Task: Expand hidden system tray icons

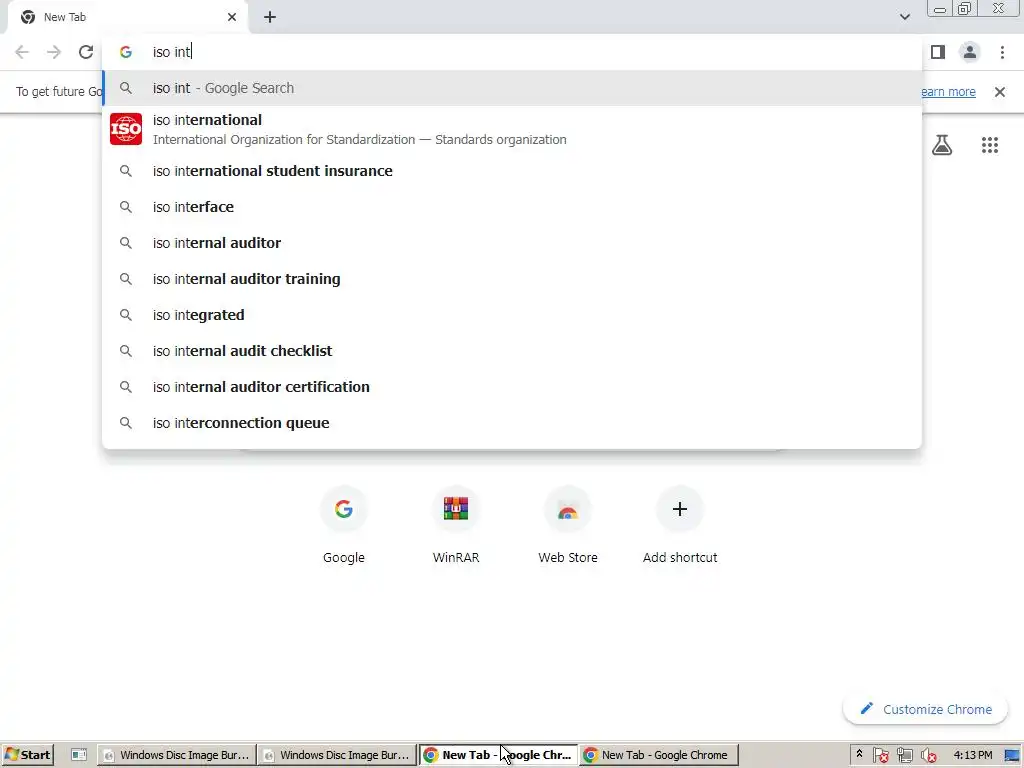Action: coord(859,754)
